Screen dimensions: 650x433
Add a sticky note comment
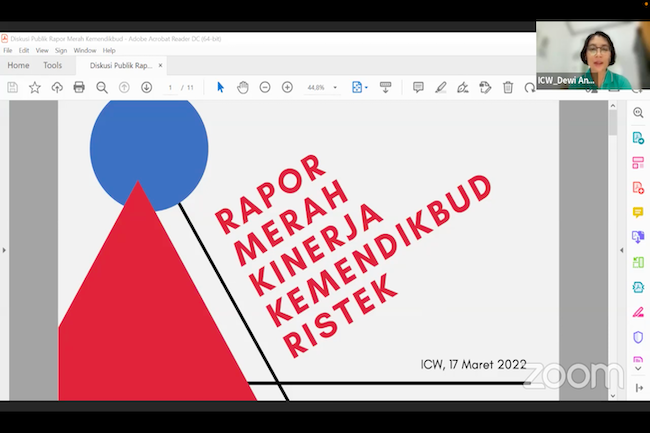(418, 88)
